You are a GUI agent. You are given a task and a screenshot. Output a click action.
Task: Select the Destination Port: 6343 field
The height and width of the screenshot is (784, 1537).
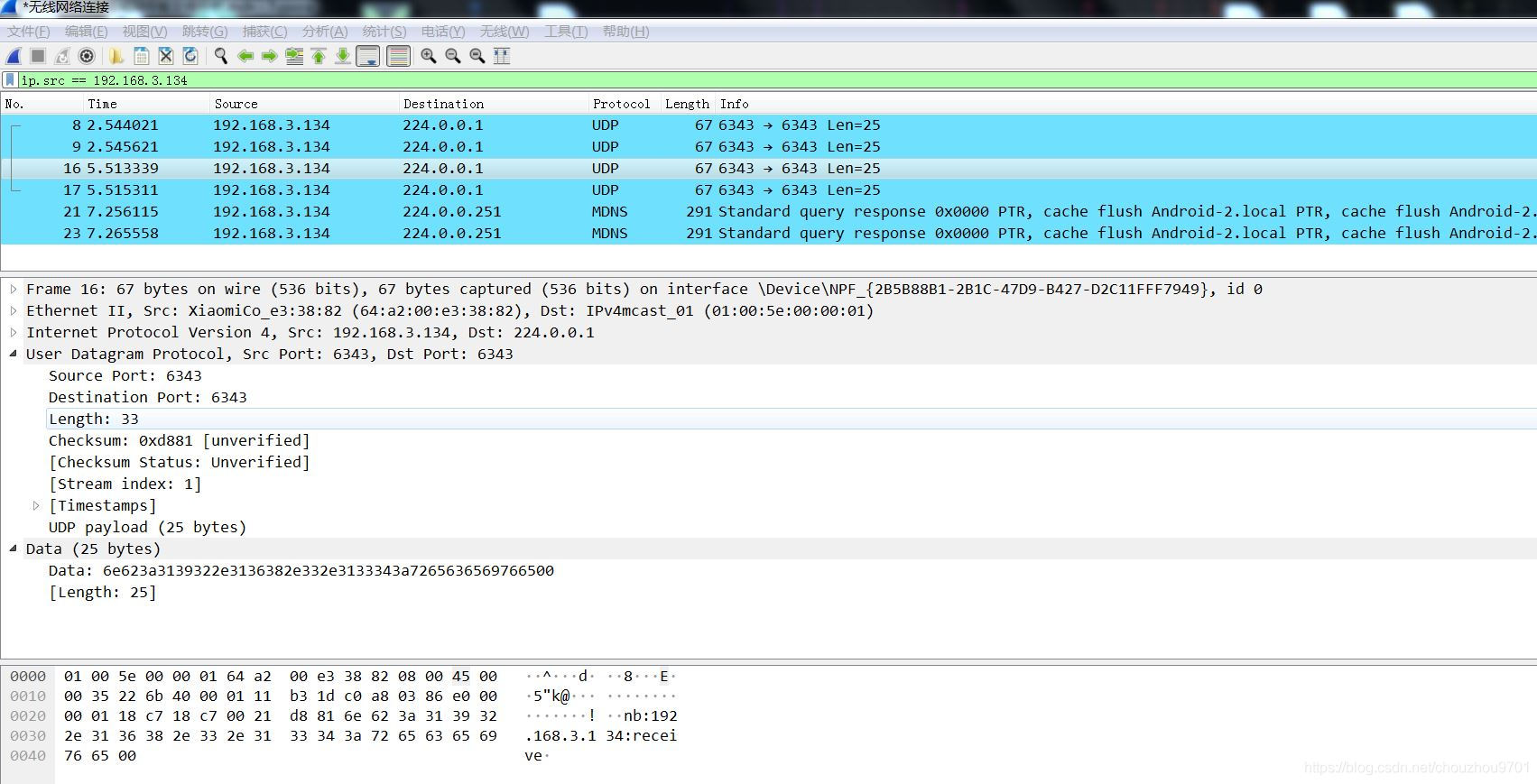[x=148, y=398]
